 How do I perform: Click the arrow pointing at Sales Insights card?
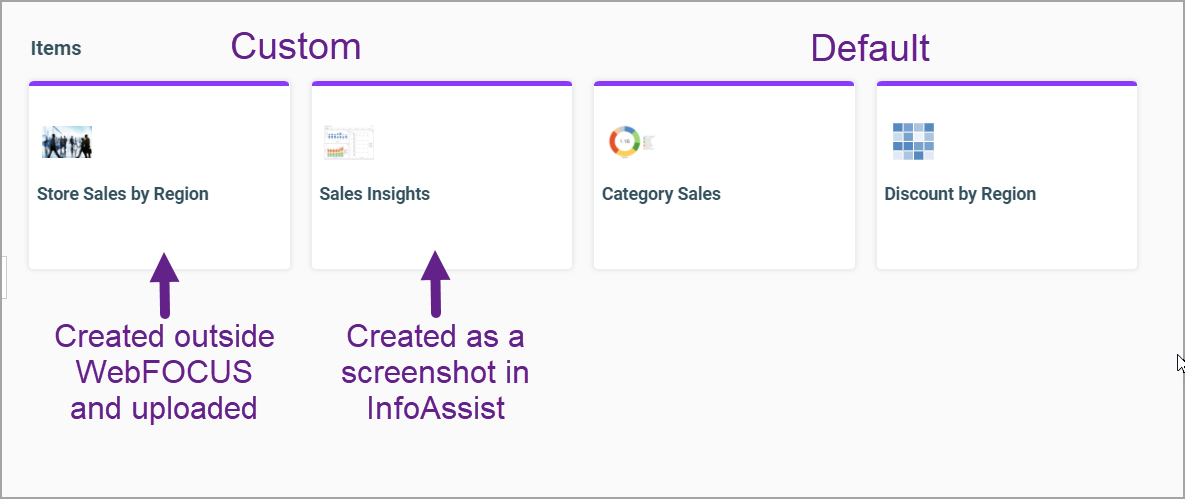point(435,284)
